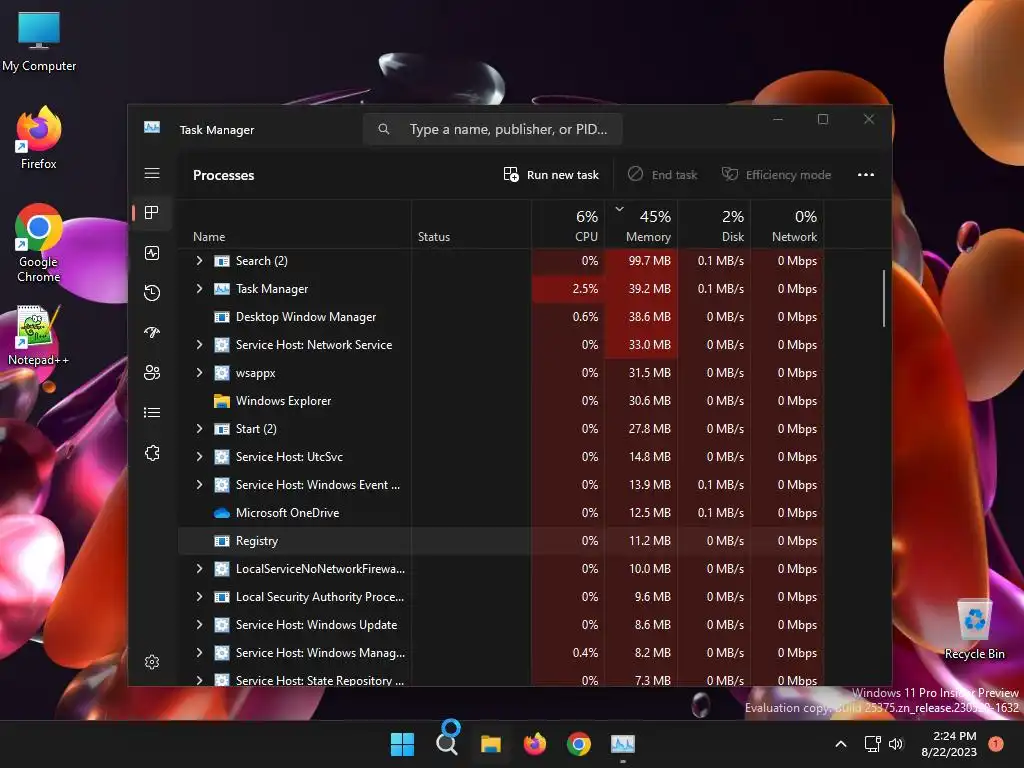Select the Microsoft OneDrive process row
The width and height of the screenshot is (1024, 768).
tap(500, 513)
